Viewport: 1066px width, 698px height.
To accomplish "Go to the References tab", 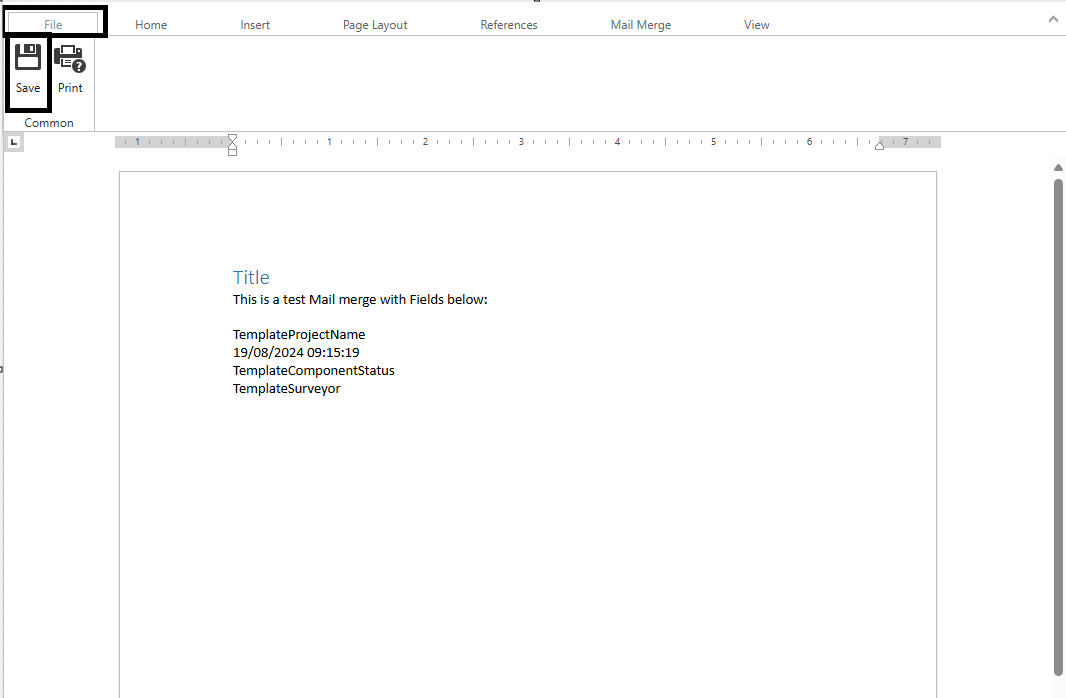I will click(509, 25).
